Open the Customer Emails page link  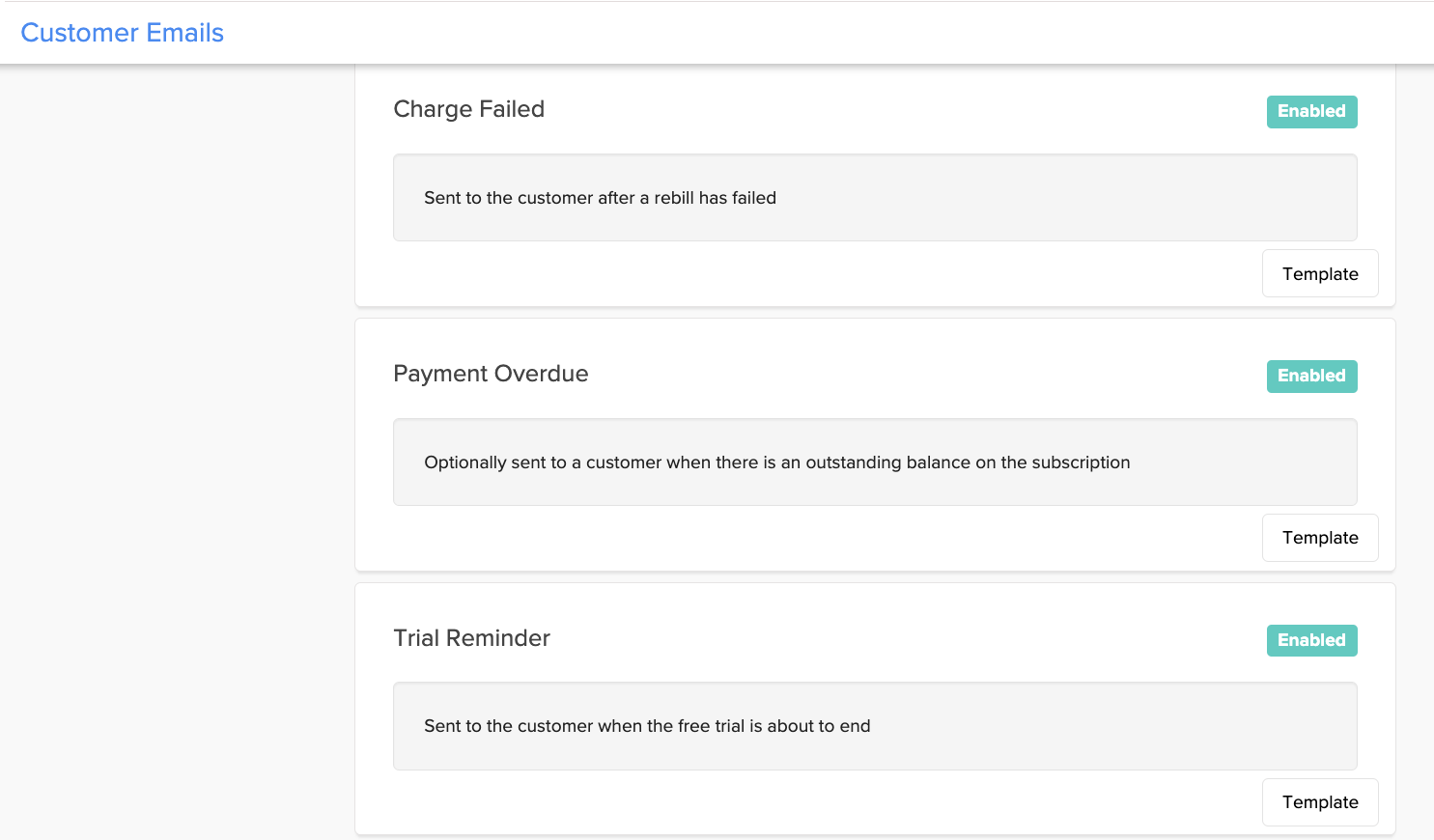(122, 32)
